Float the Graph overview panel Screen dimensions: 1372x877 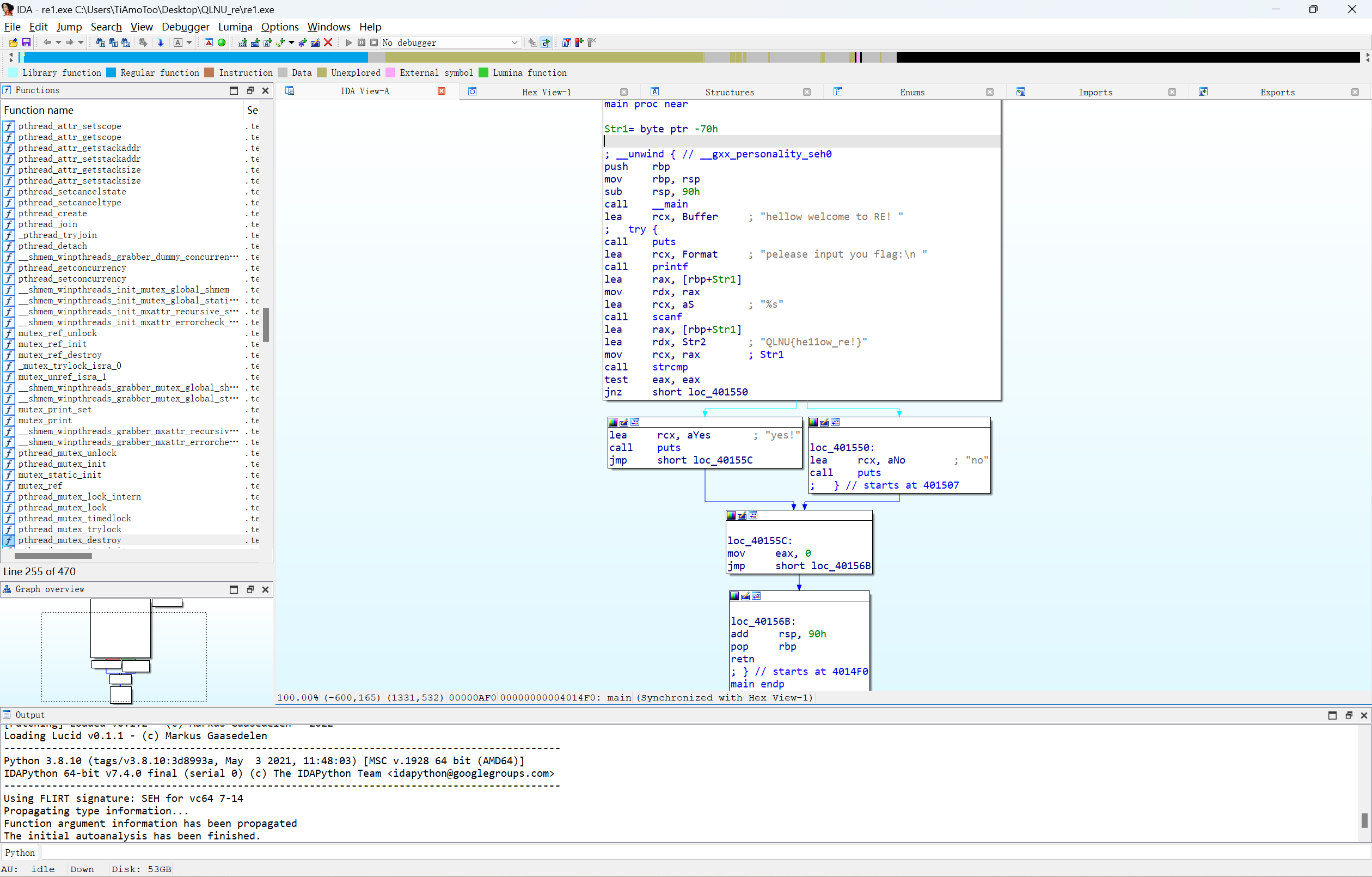point(249,589)
